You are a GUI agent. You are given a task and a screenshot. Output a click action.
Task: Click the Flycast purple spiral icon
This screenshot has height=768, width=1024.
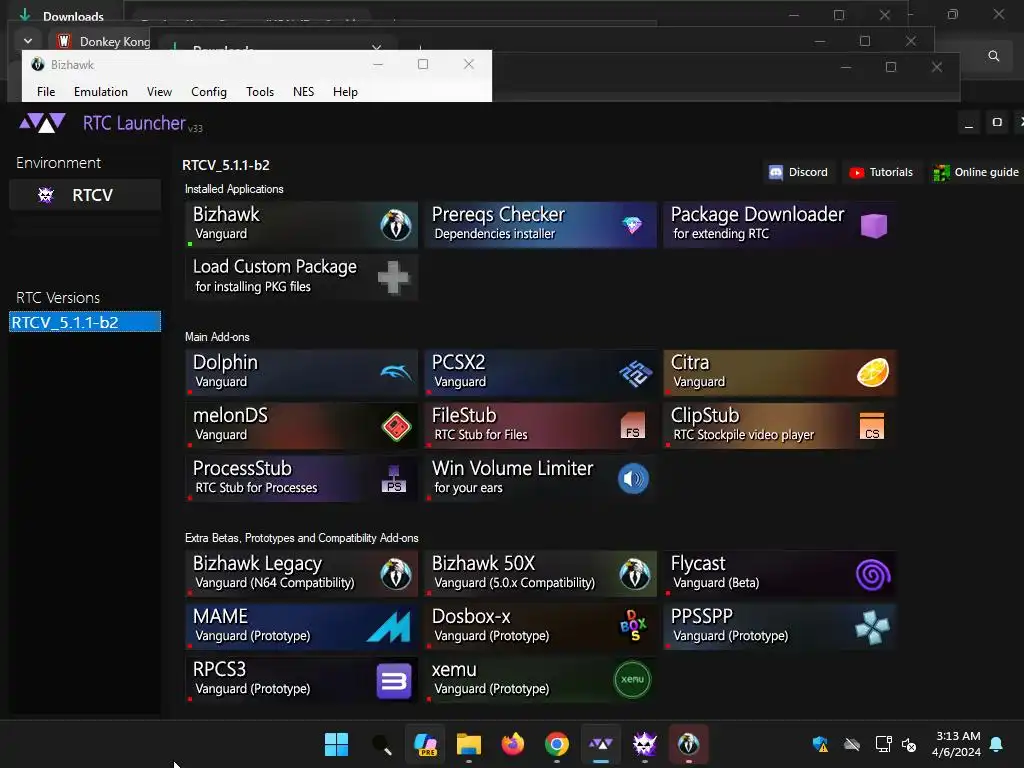coord(873,575)
